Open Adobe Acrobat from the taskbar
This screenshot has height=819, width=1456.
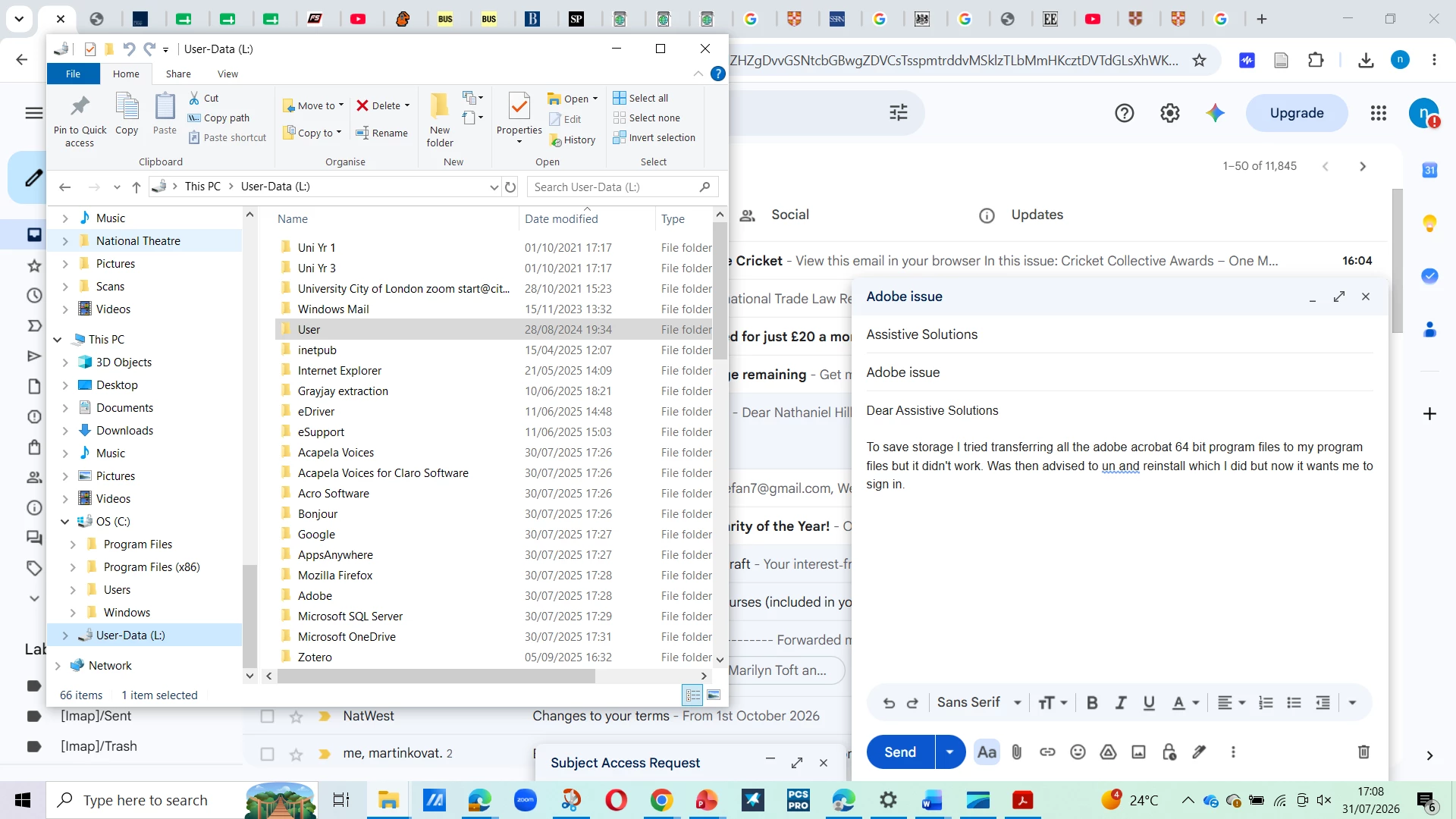coord(1023,800)
